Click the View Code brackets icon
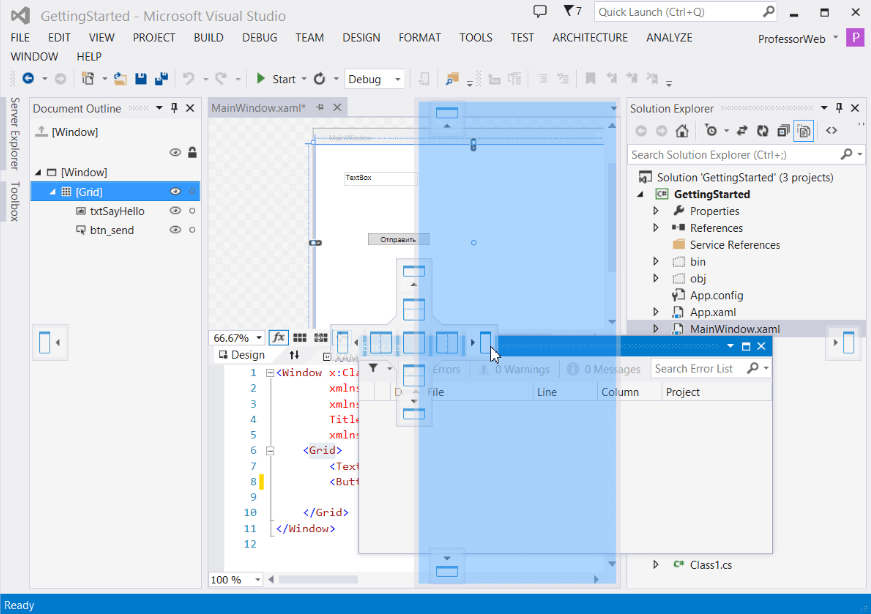This screenshot has width=871, height=614. [831, 131]
